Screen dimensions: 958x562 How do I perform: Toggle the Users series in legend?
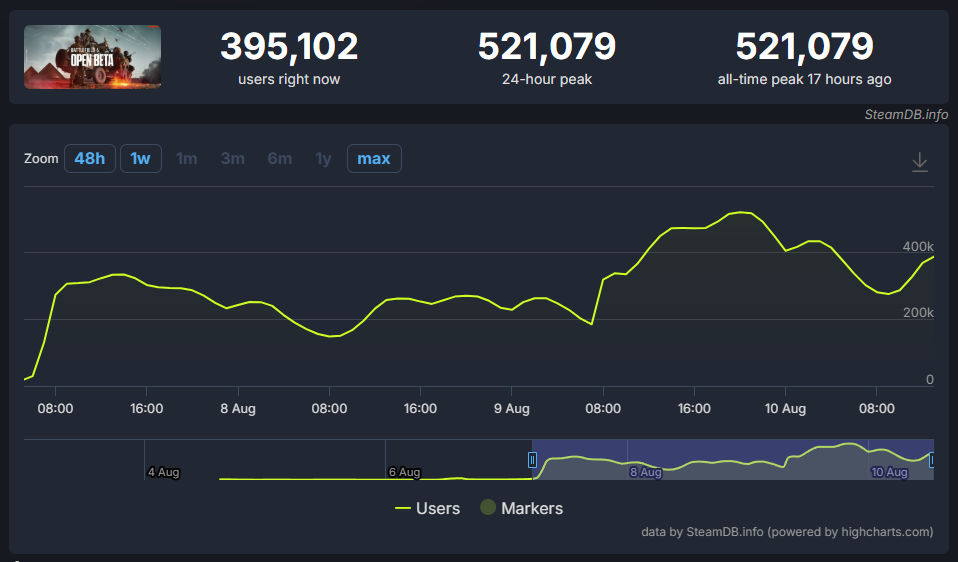pos(428,508)
